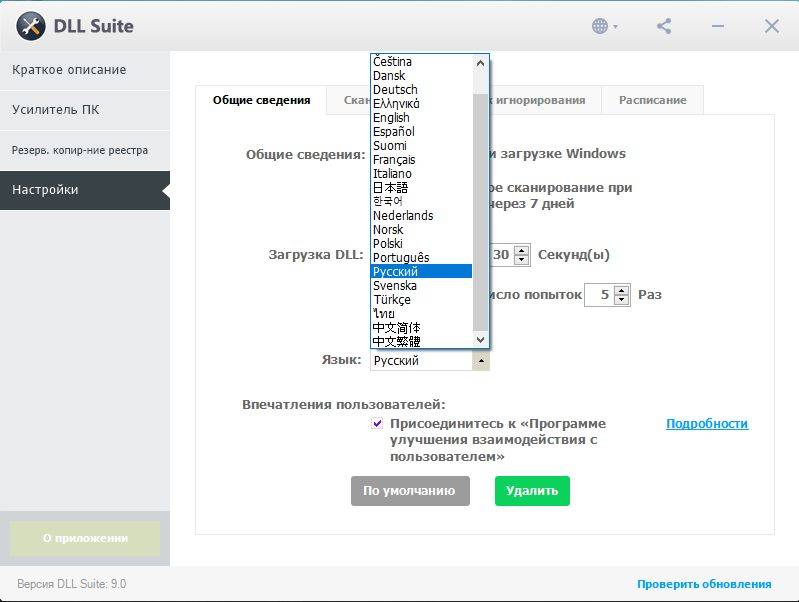Screen dimensions: 799x602
Task: Select highlighted Русский list entry
Action: 421,272
